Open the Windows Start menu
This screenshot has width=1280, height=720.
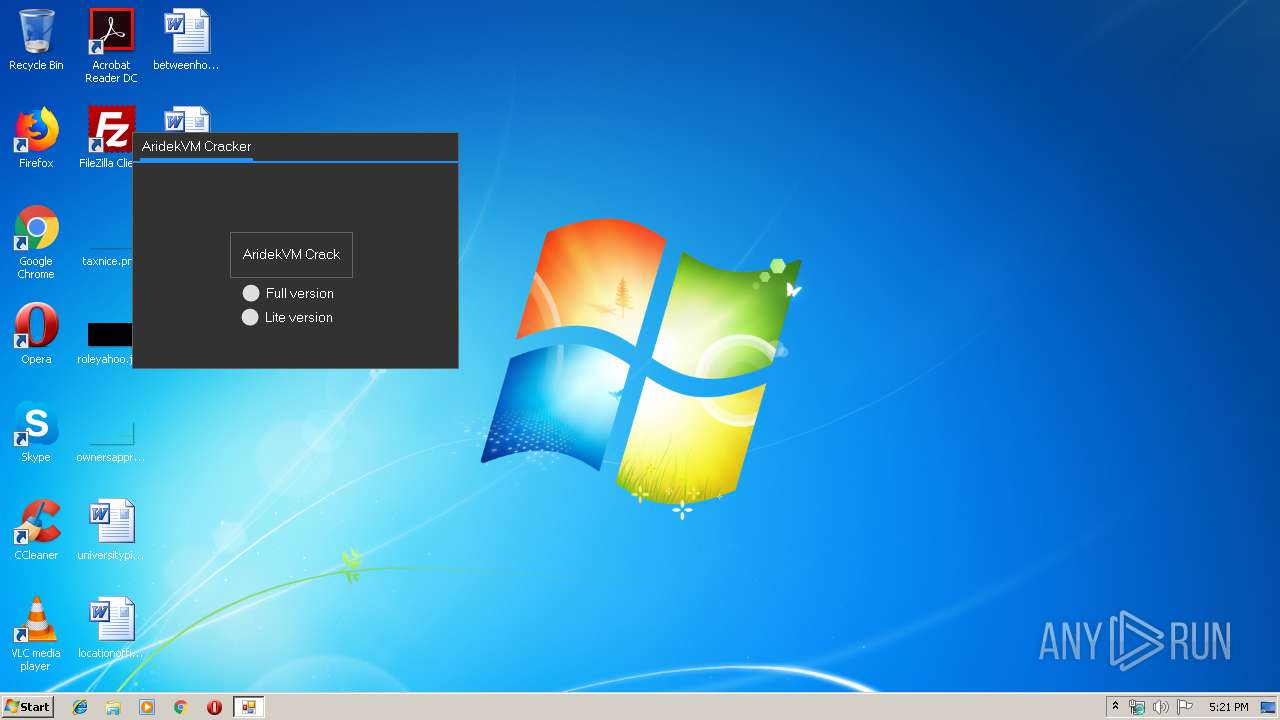[x=28, y=707]
